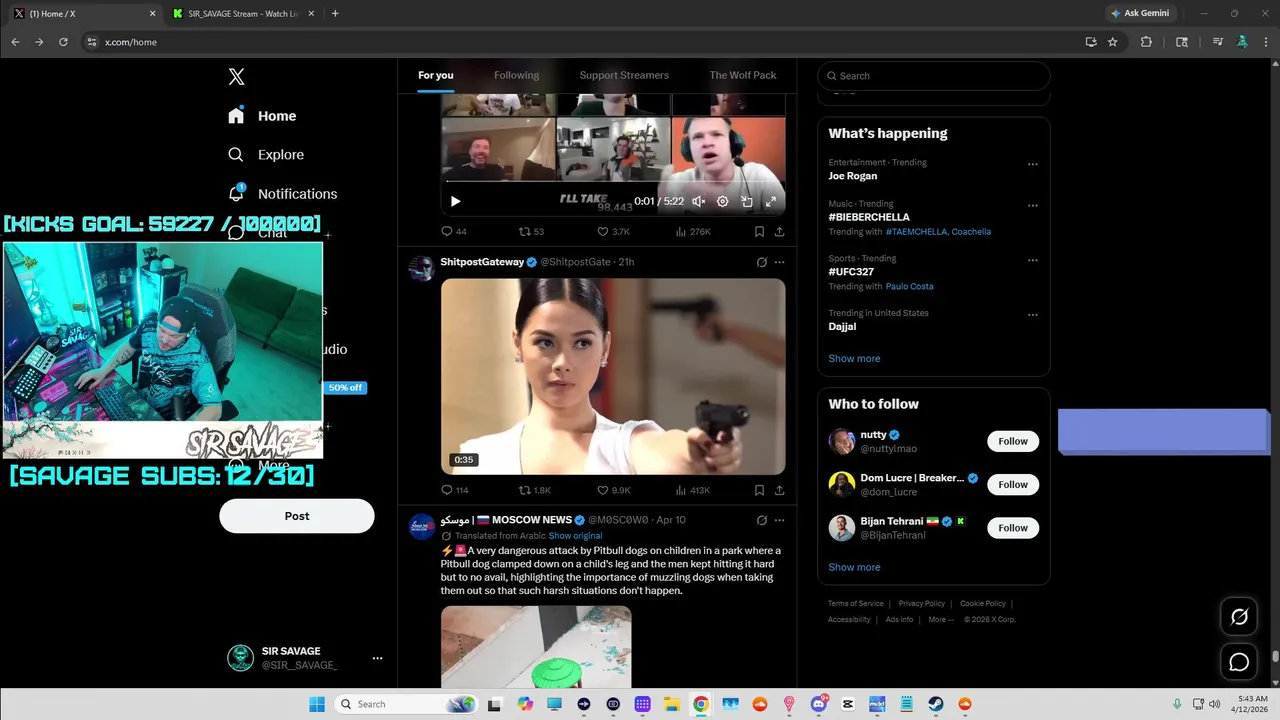Bookmark the ShitpostGateway post
This screenshot has height=720, width=1280.
[759, 490]
